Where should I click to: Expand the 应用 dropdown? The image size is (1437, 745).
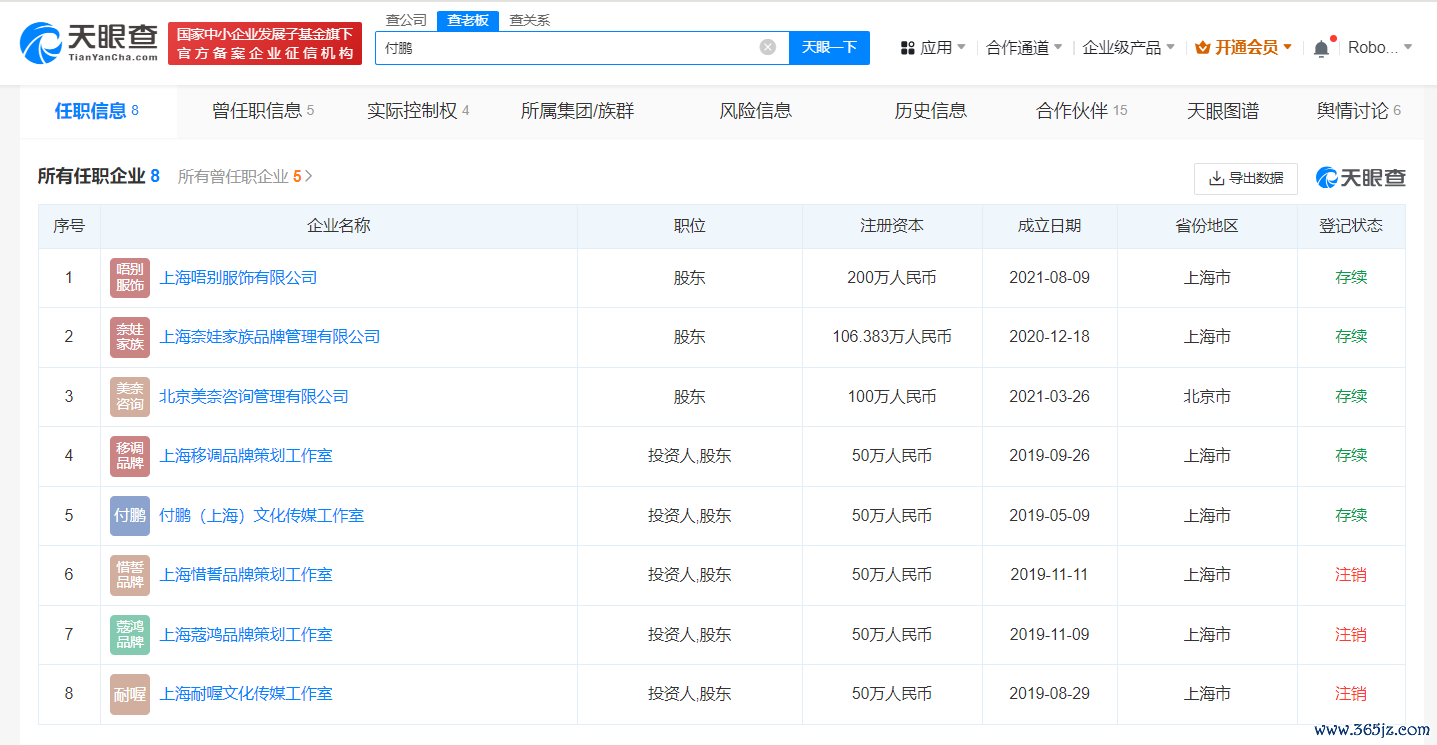pyautogui.click(x=961, y=47)
